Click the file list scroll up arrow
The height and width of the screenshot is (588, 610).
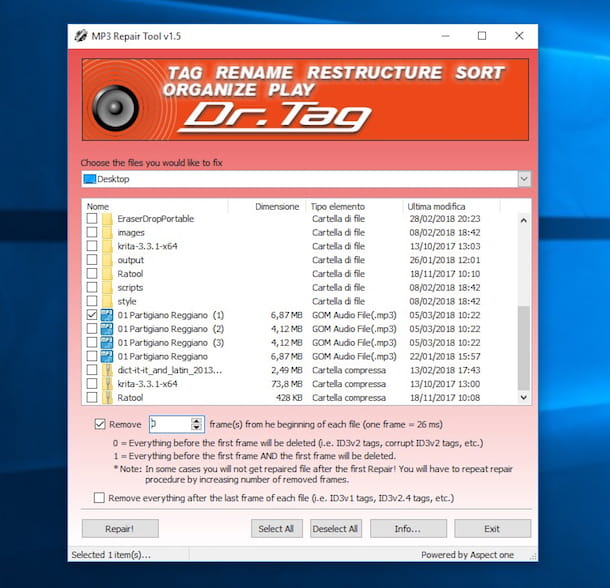524,220
